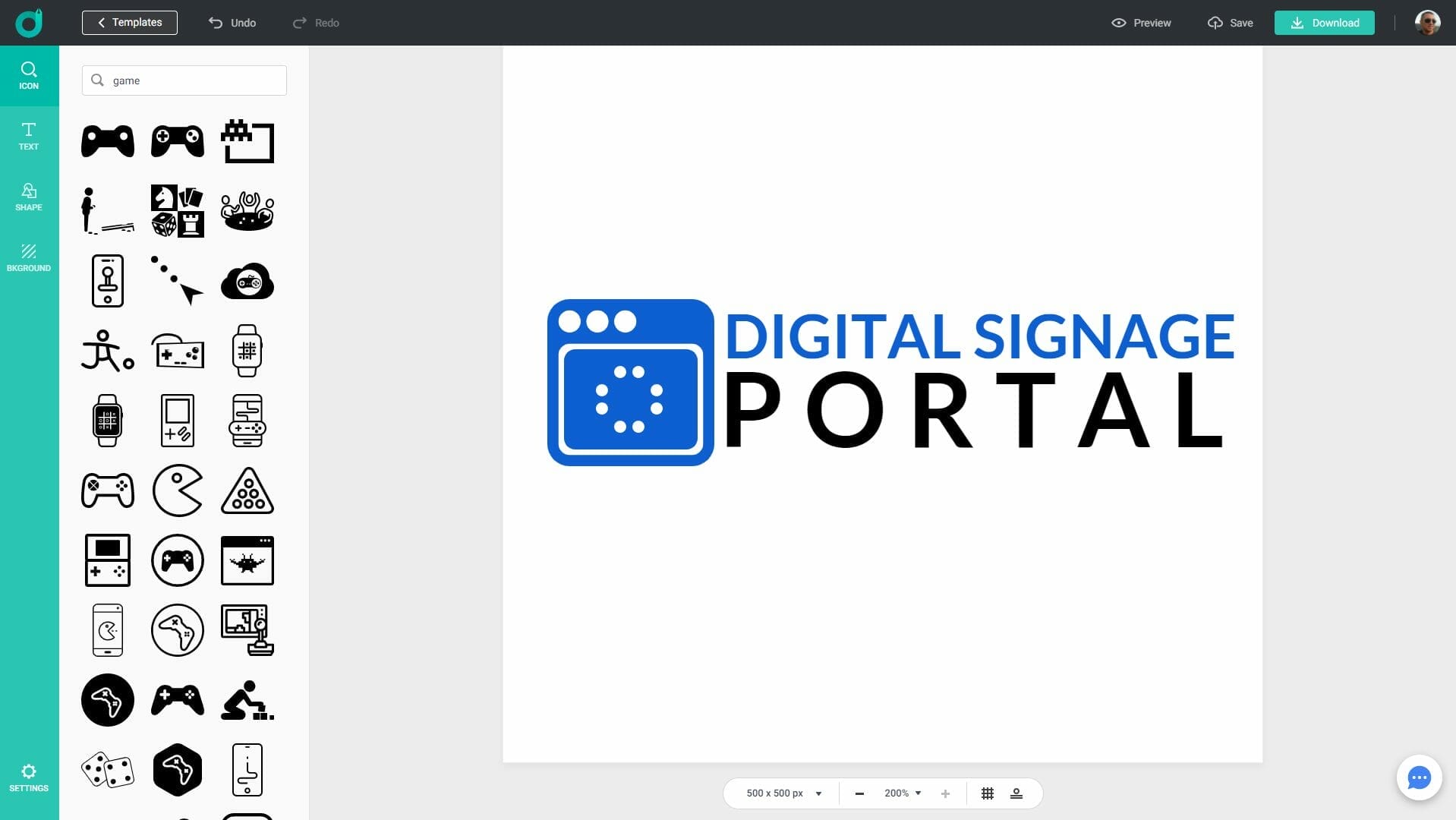This screenshot has height=820, width=1456.
Task: Open the Bkground panel
Action: [x=29, y=258]
